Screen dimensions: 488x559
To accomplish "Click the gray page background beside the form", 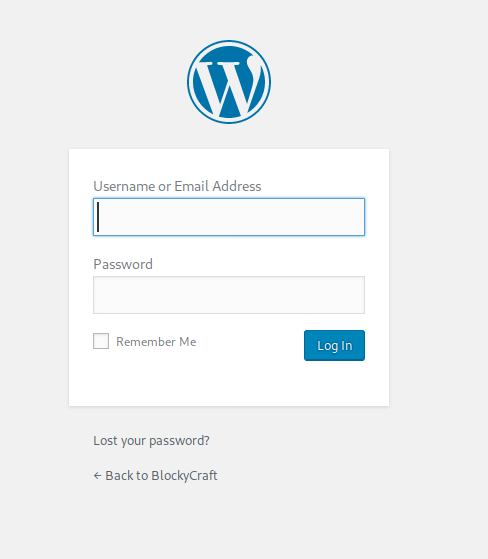I will point(438,278).
